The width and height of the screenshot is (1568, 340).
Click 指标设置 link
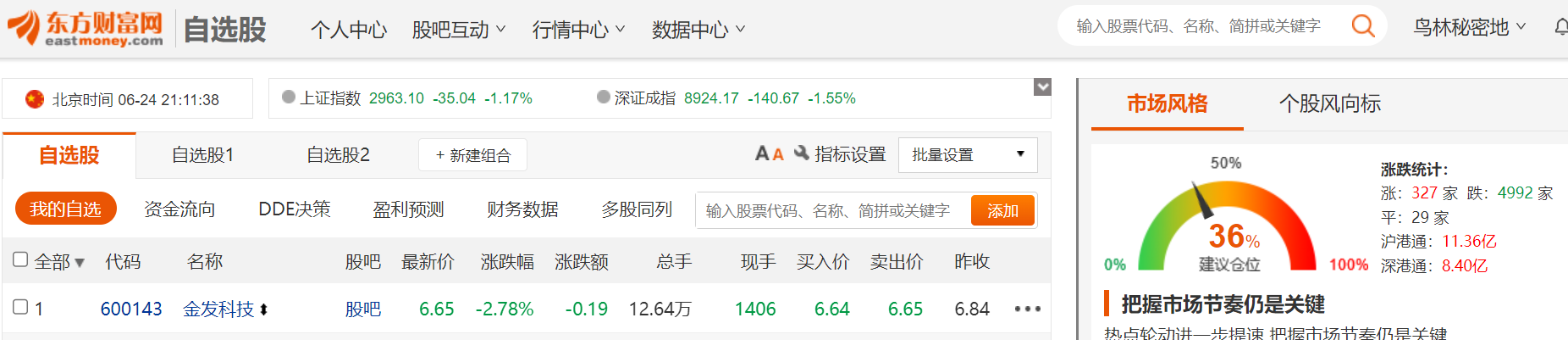(850, 154)
